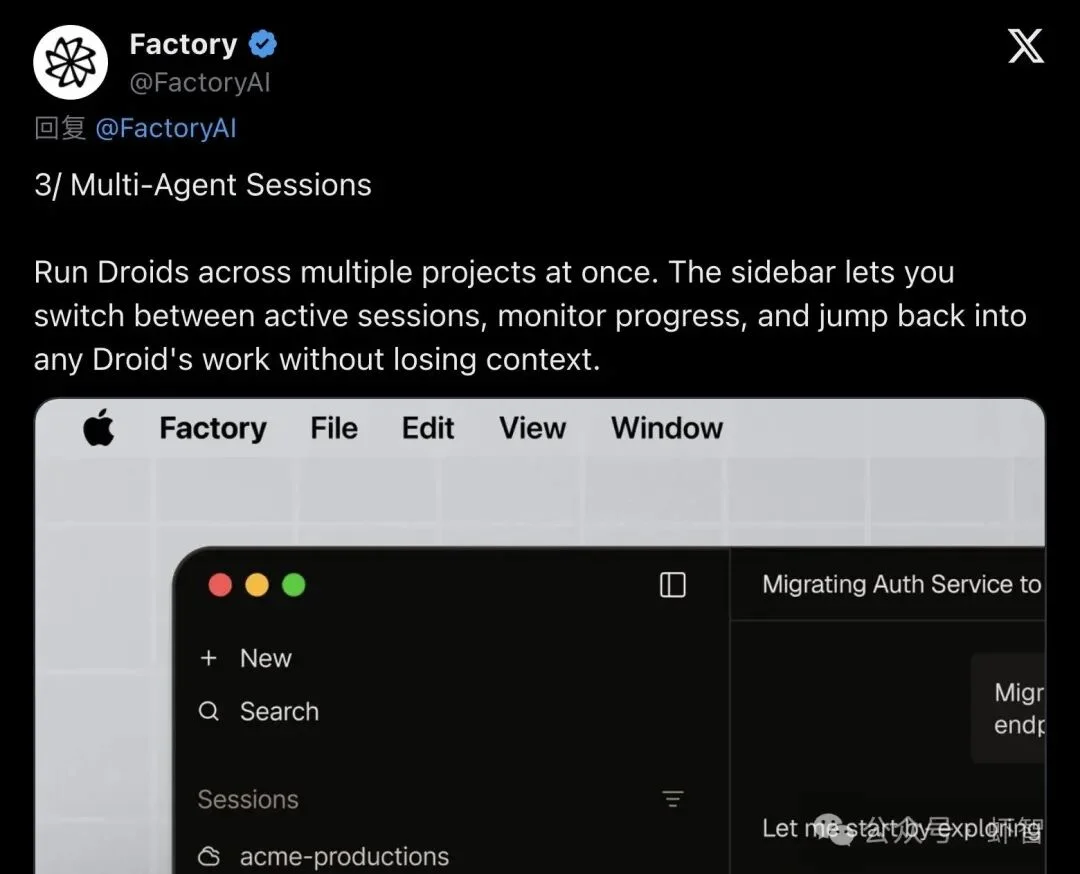Toggle the sidebar panel icon

tap(673, 585)
